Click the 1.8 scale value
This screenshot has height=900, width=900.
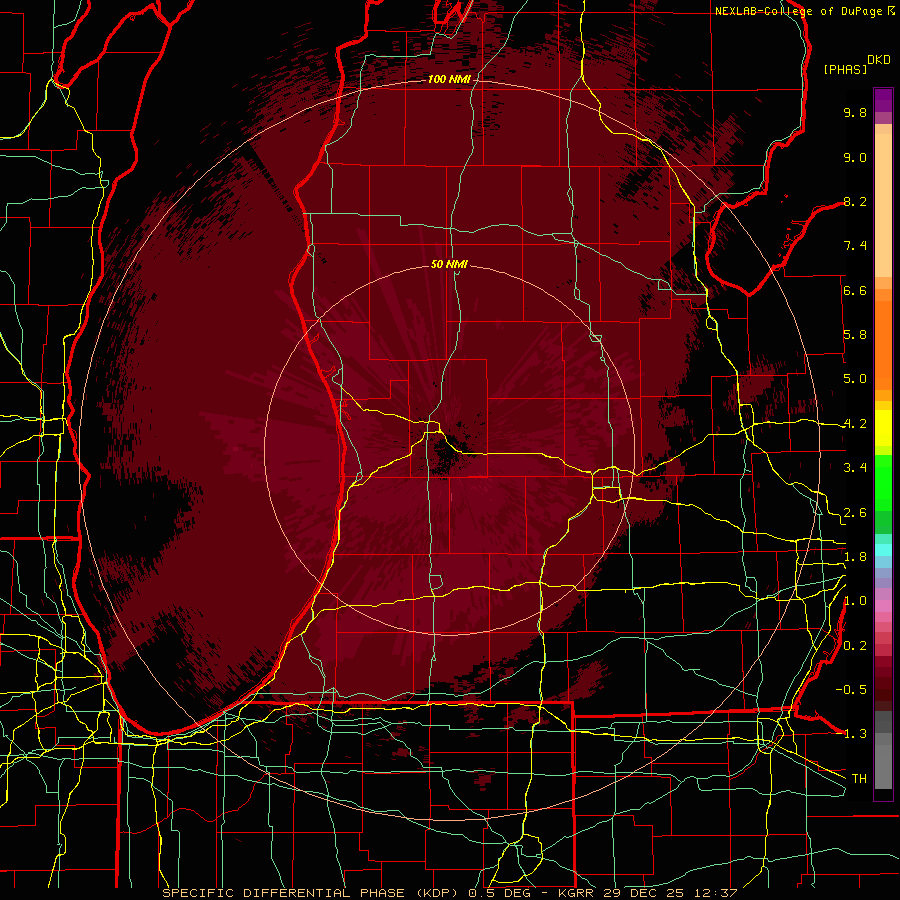tap(855, 557)
